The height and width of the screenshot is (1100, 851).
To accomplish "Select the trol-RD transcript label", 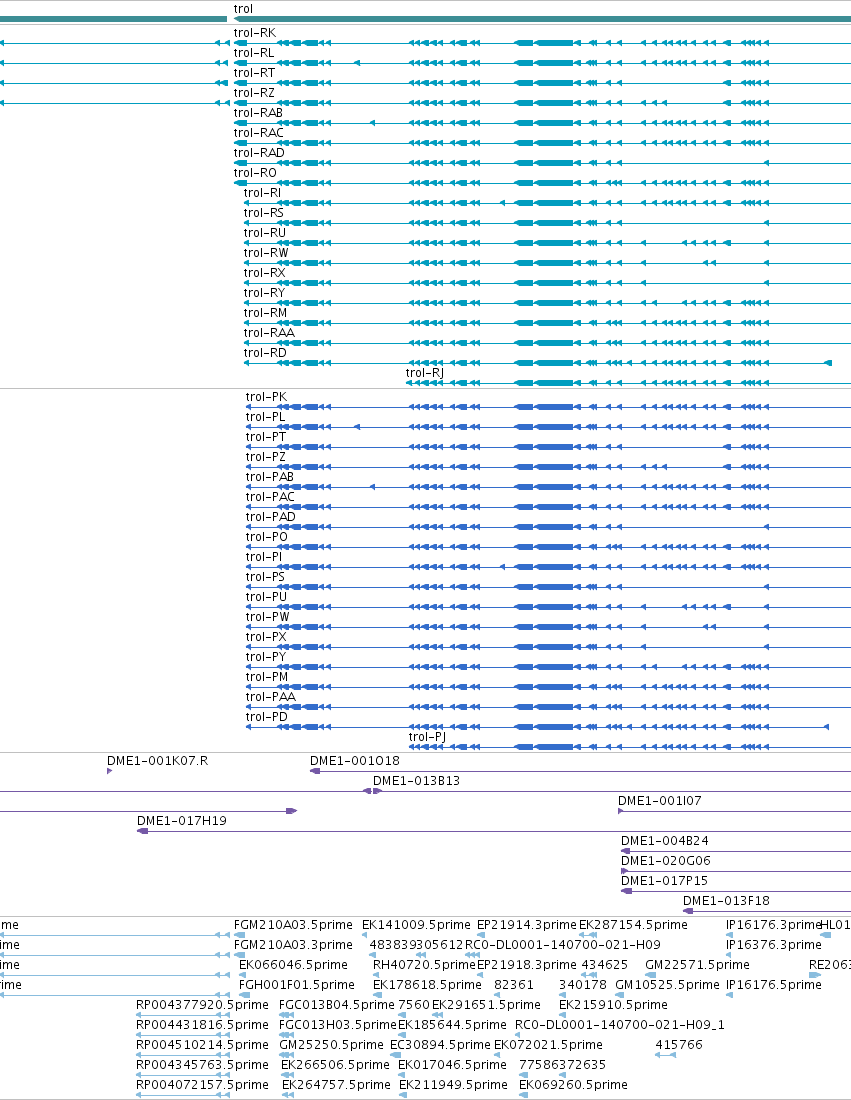I will [265, 353].
